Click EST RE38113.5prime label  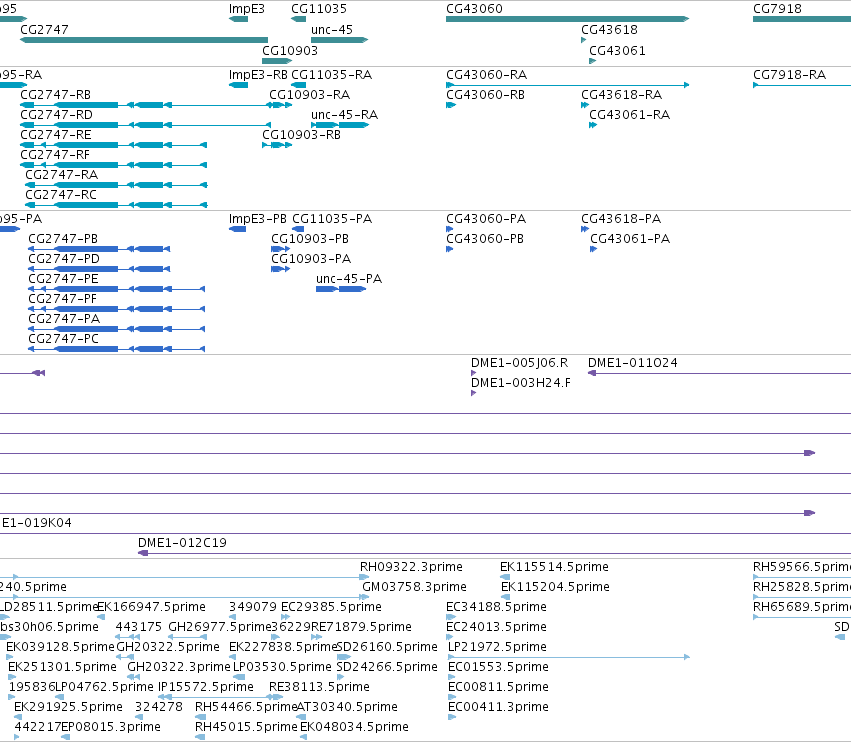[319, 687]
